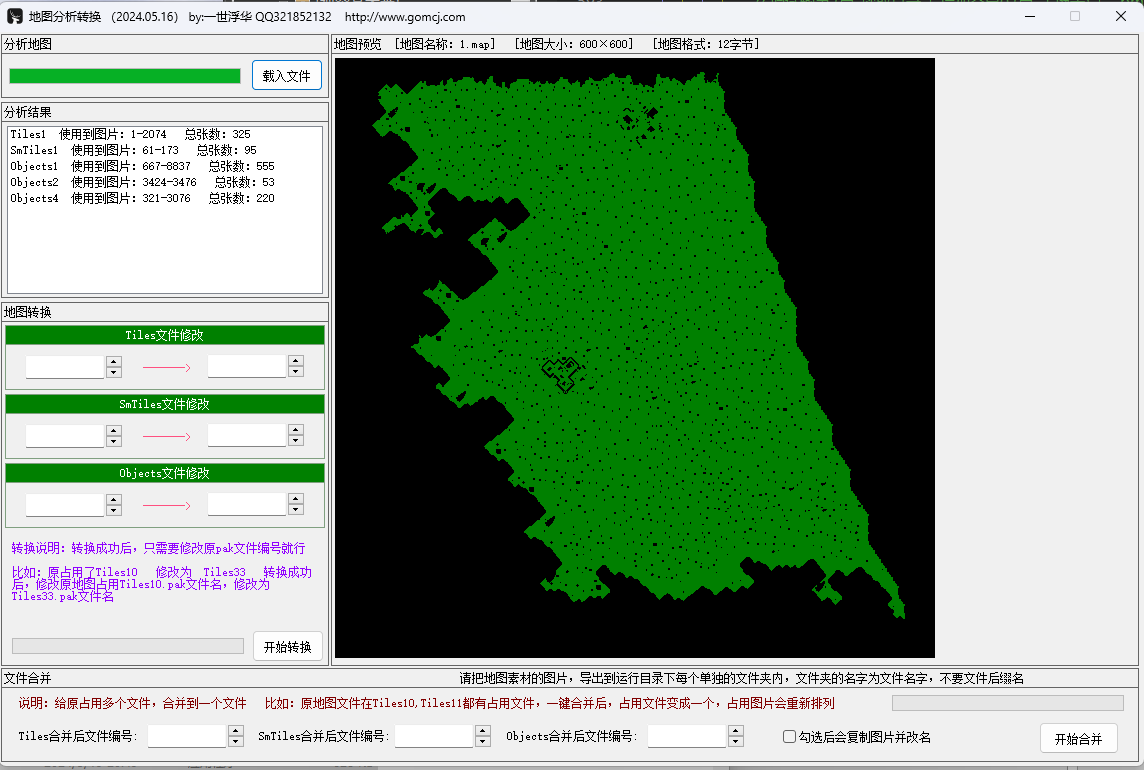Click the 地图大小: 600×600 label
The image size is (1144, 770).
(x=574, y=45)
